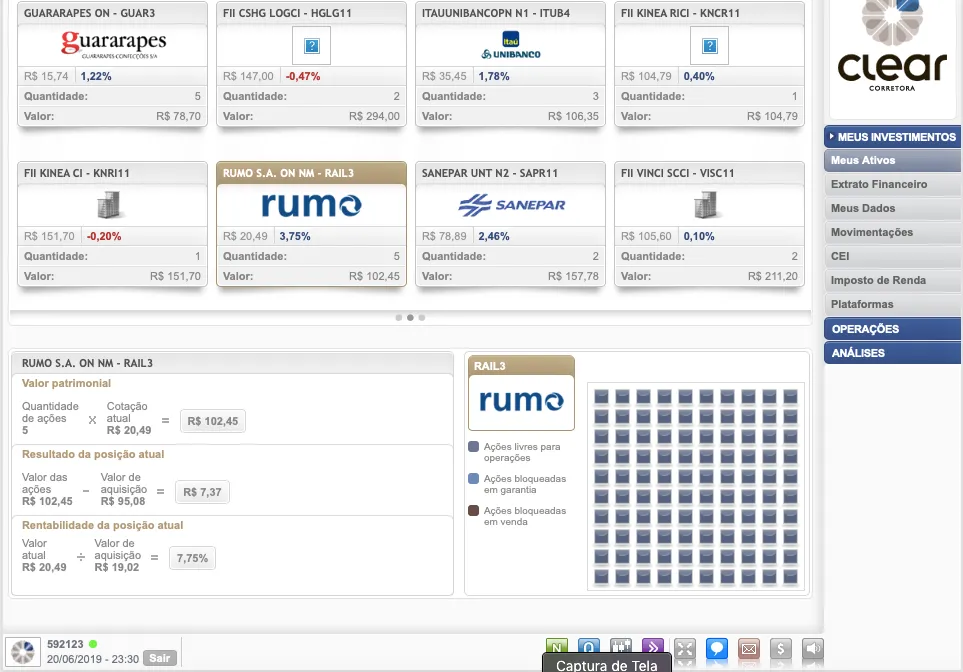The height and width of the screenshot is (672, 963).
Task: Open messages with the envelope icon
Action: (748, 649)
